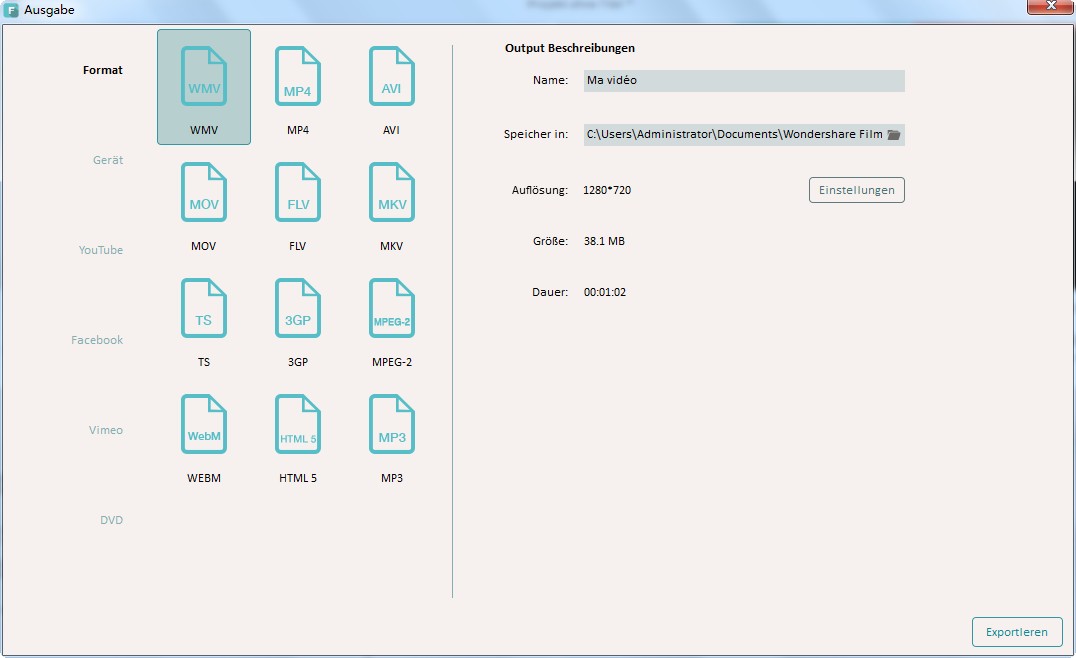1076x658 pixels.
Task: Open the folder browse icon in Speicher in
Action: [x=893, y=134]
